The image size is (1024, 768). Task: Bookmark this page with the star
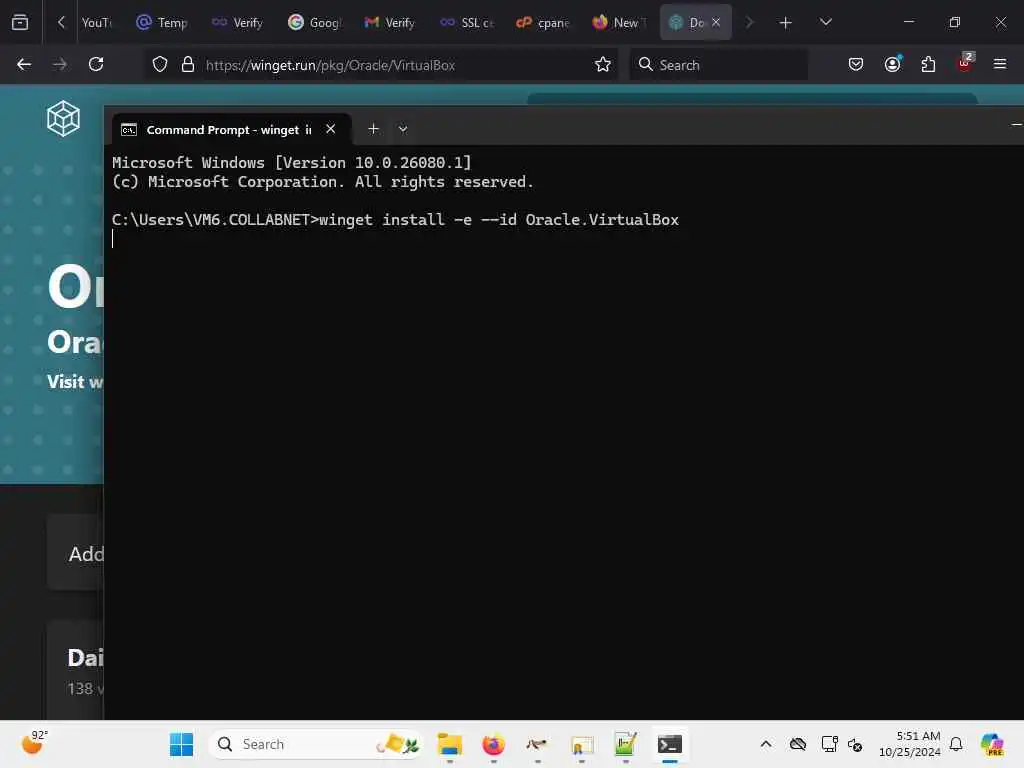(x=603, y=64)
